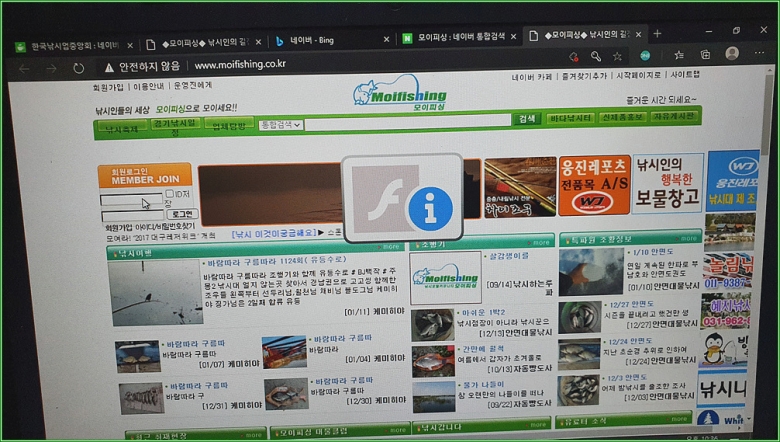This screenshot has height=442, width=780.
Task: Open article 바람따라 구름따라 1124회(유등수로)
Action: point(277,261)
